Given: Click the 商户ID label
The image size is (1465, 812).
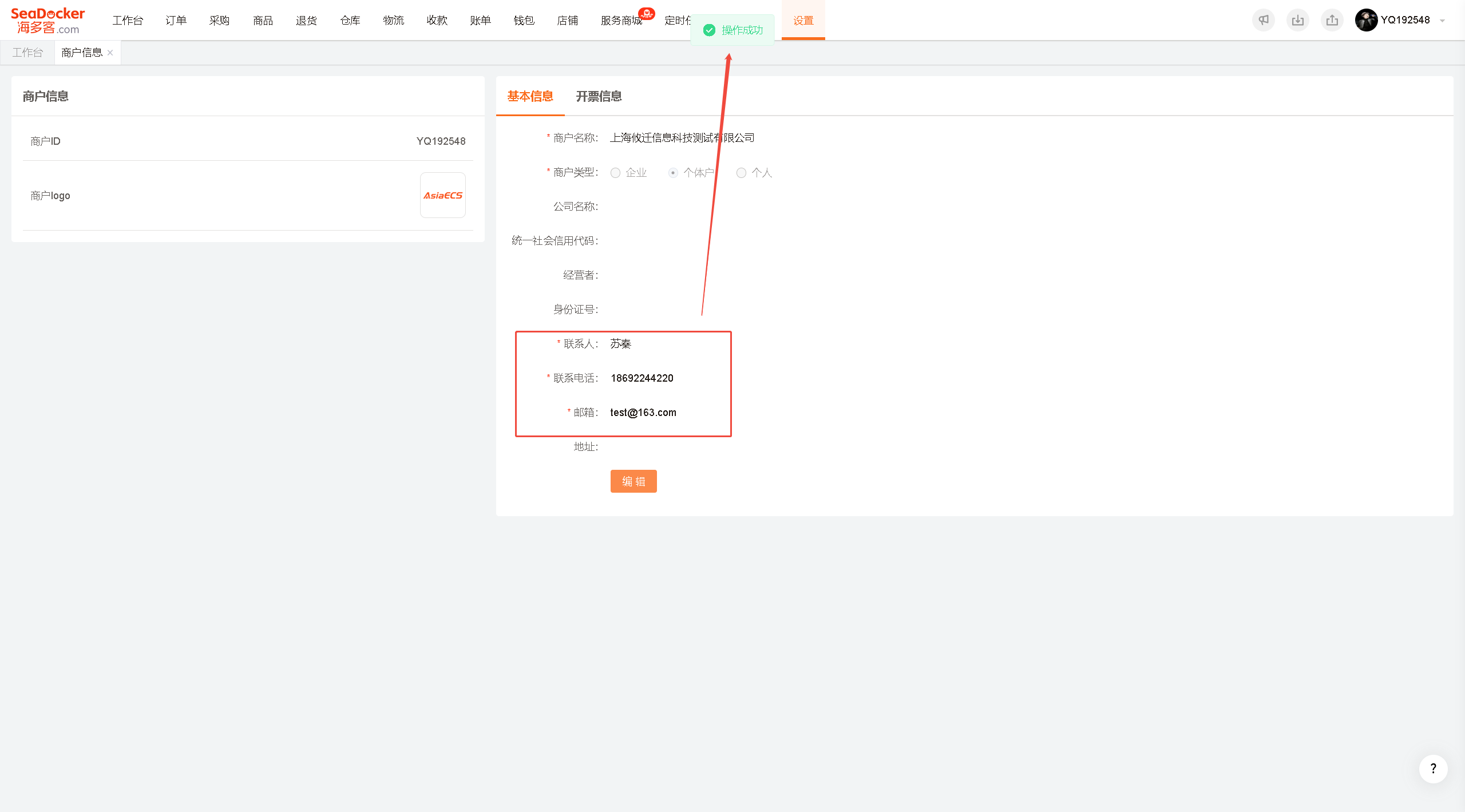Looking at the screenshot, I should (45, 141).
